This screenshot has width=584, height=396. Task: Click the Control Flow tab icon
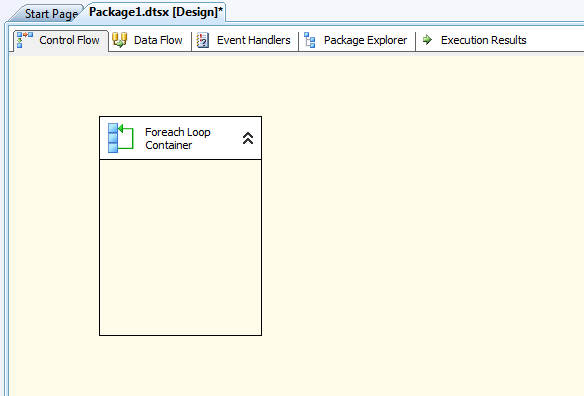(25, 40)
